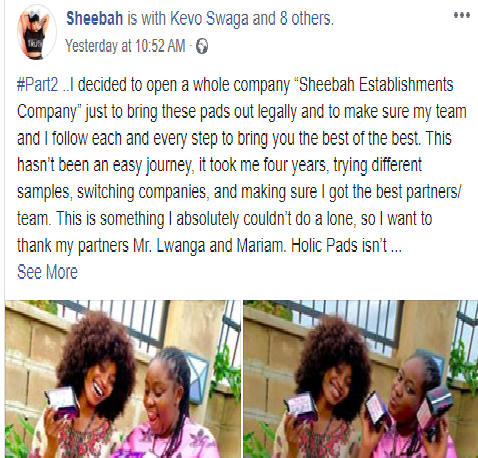Click the "Sheebah Establishments" text in the post
The image size is (478, 458).
(x=376, y=85)
